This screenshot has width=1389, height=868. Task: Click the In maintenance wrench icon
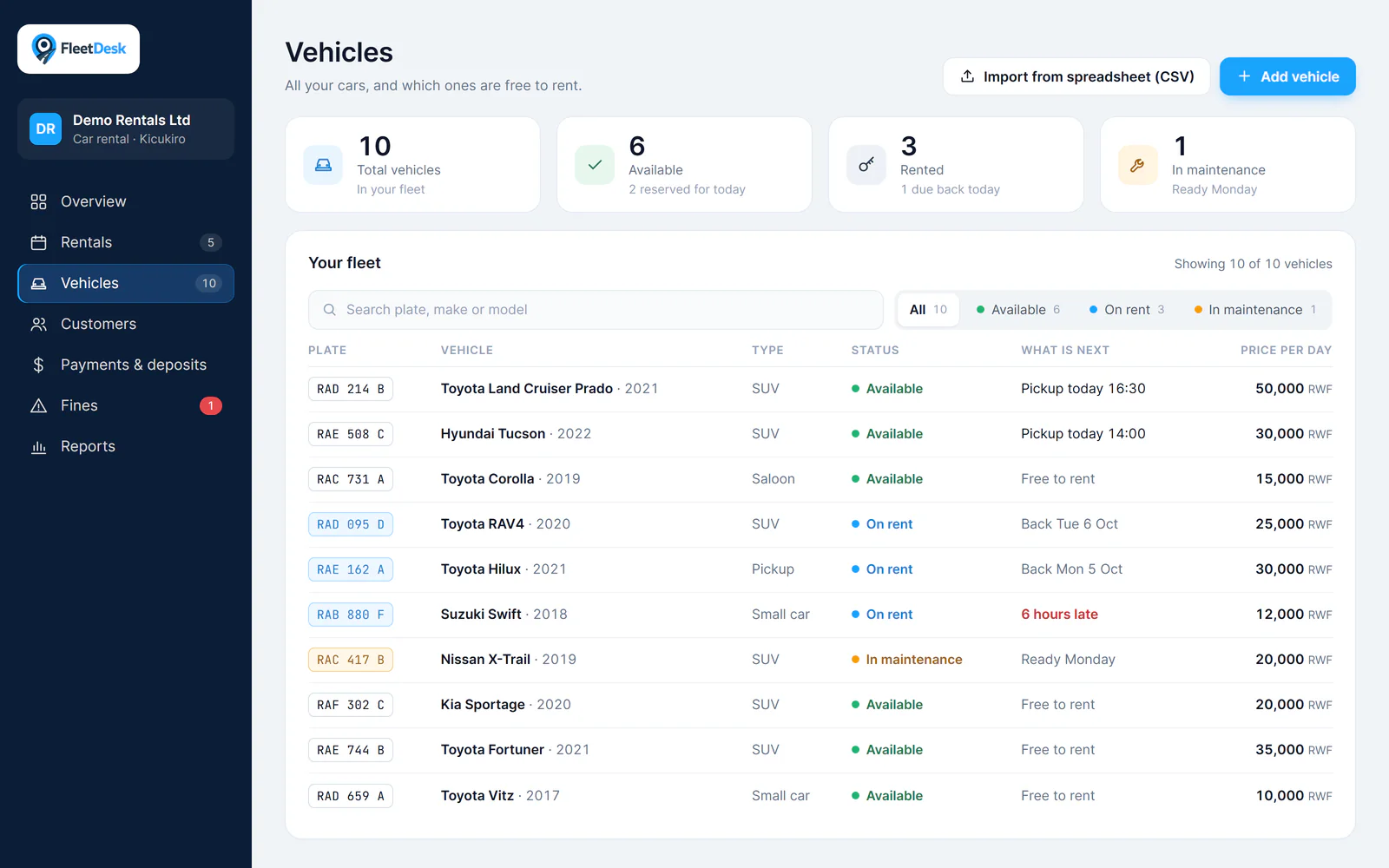click(1138, 165)
